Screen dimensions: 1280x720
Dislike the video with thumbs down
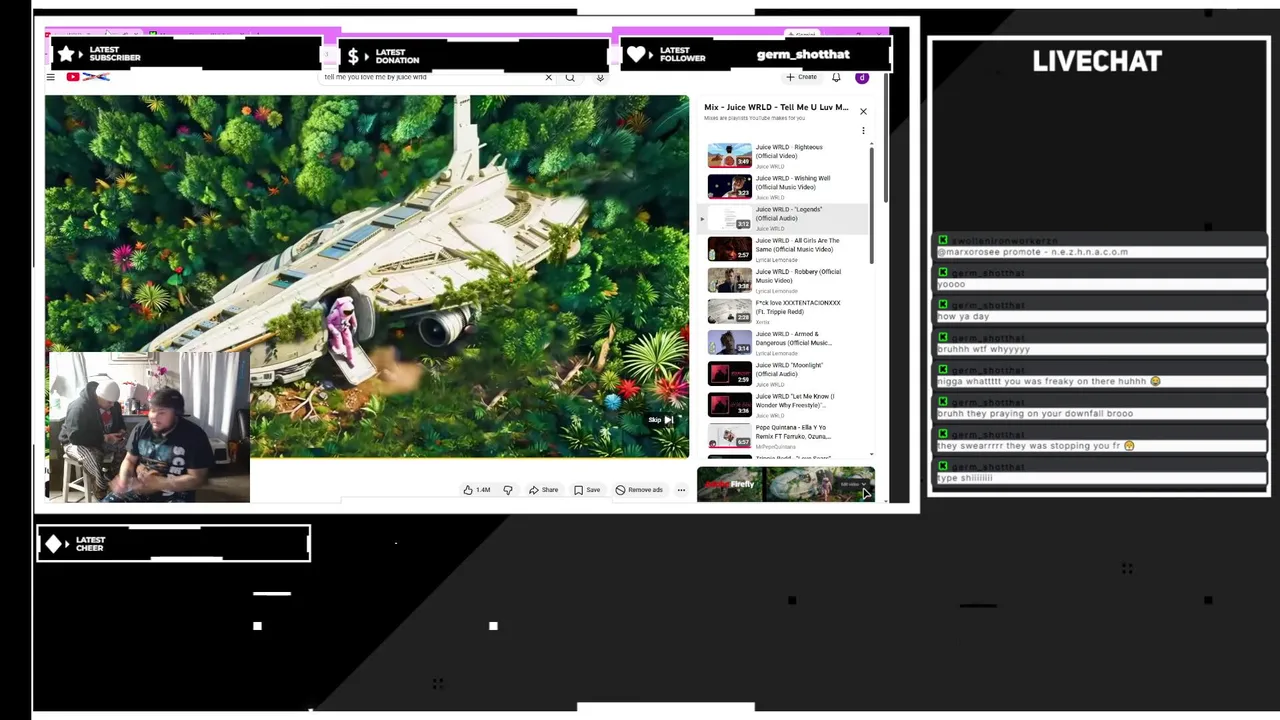pos(508,490)
